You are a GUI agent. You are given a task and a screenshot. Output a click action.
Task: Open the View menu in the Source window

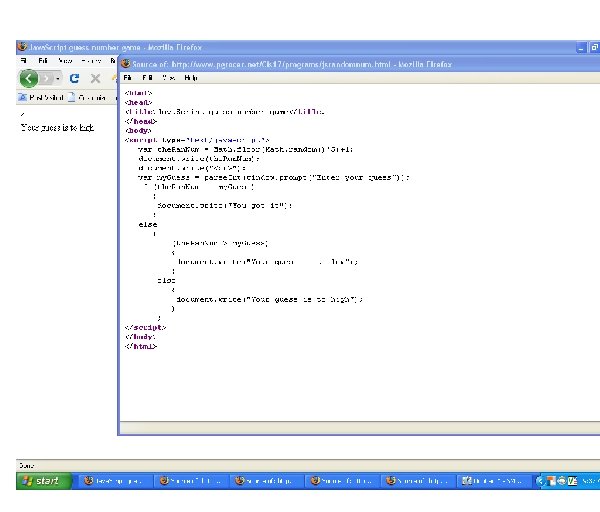tap(169, 78)
